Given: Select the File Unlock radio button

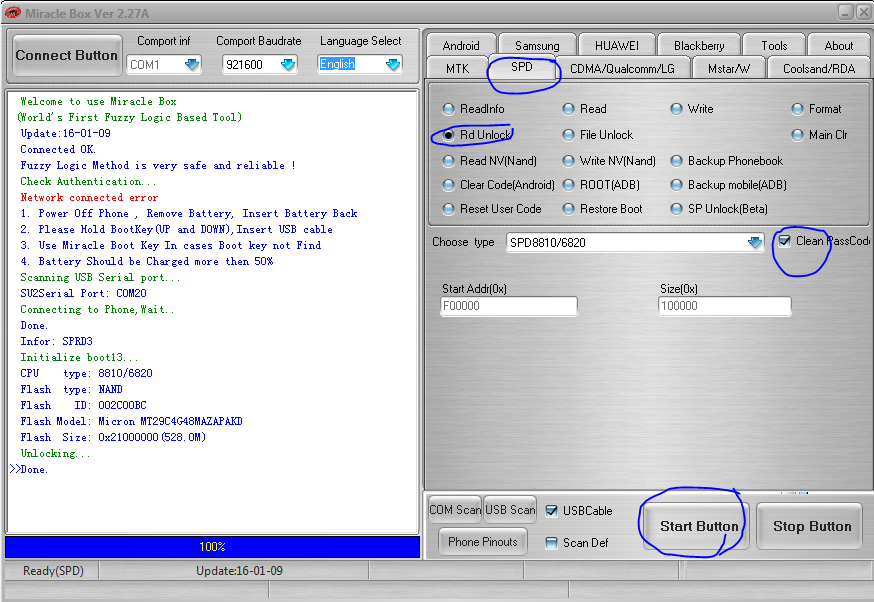Looking at the screenshot, I should tap(568, 135).
